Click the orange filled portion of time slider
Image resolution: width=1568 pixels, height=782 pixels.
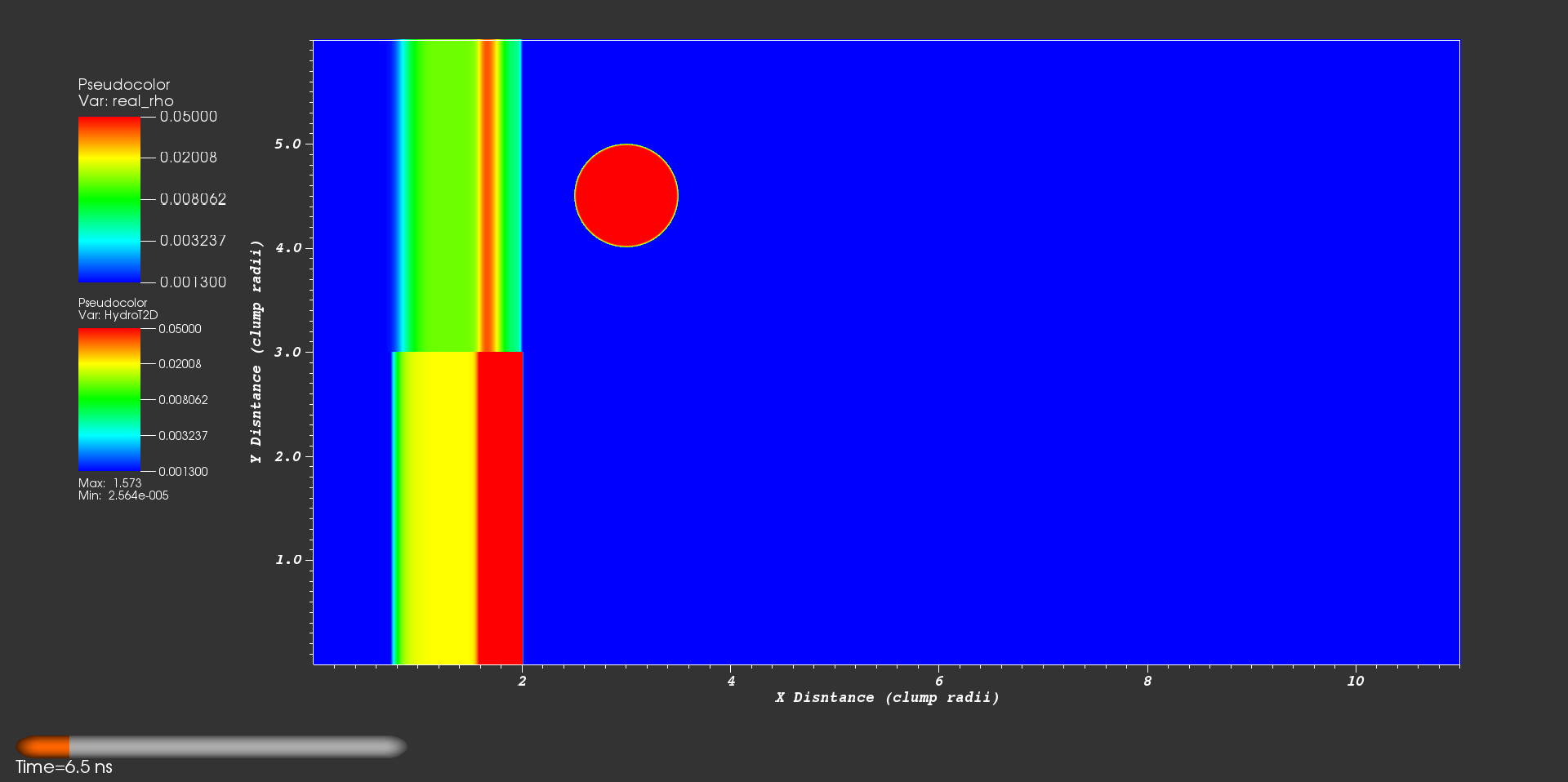[x=44, y=746]
